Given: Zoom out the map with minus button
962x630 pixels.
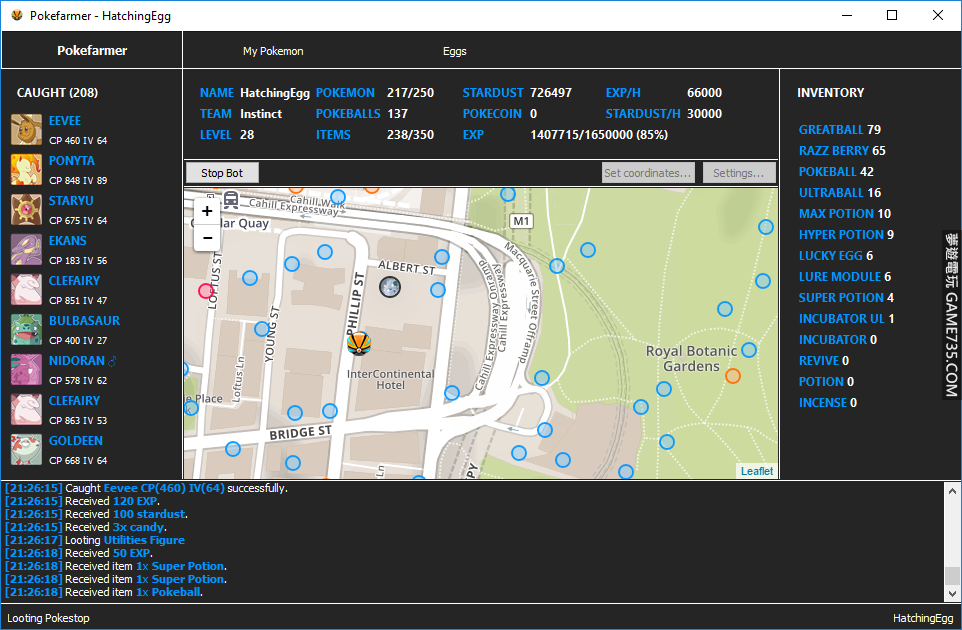Looking at the screenshot, I should (x=207, y=238).
